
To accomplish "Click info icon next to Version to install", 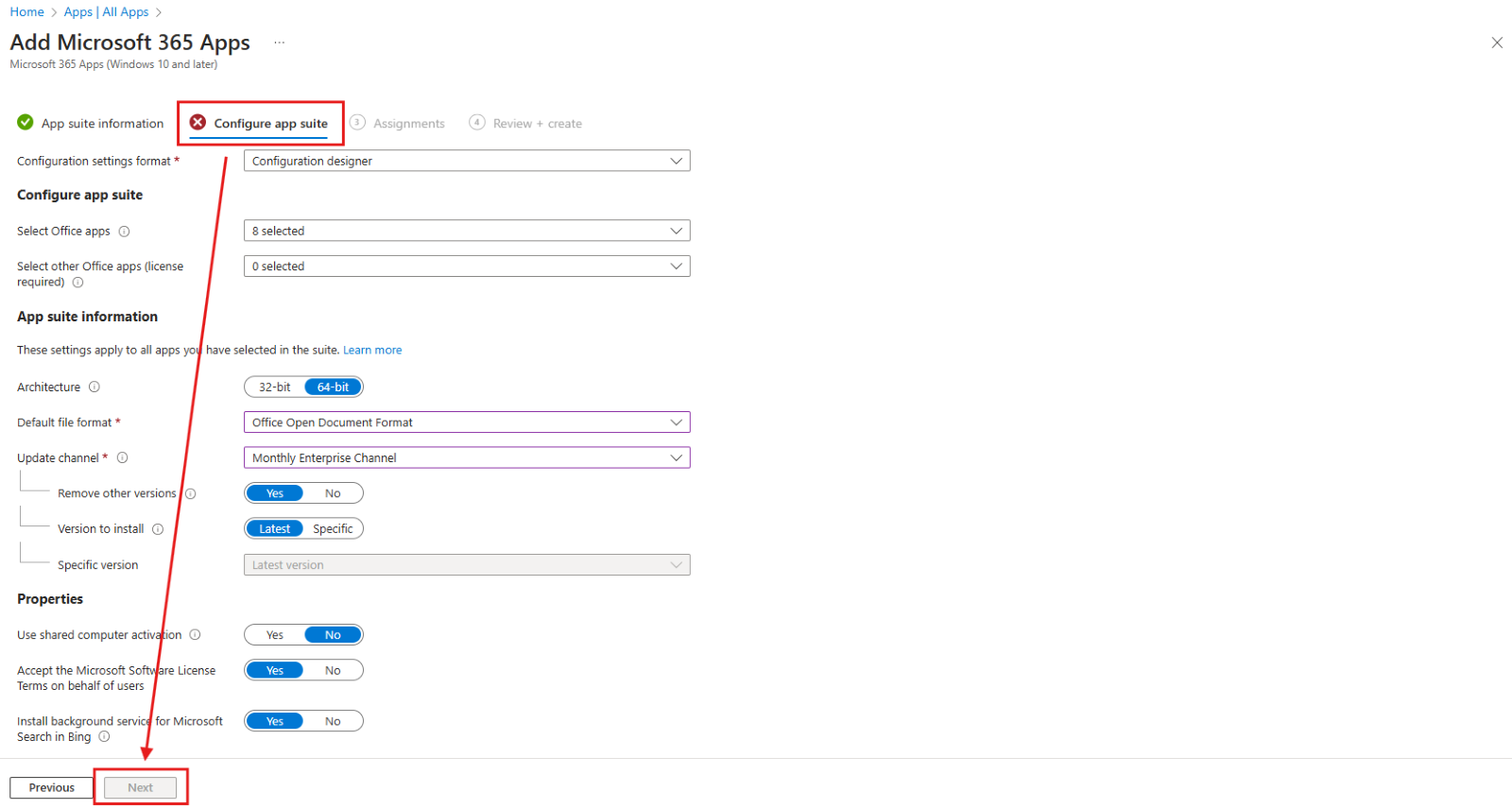I will (158, 529).
